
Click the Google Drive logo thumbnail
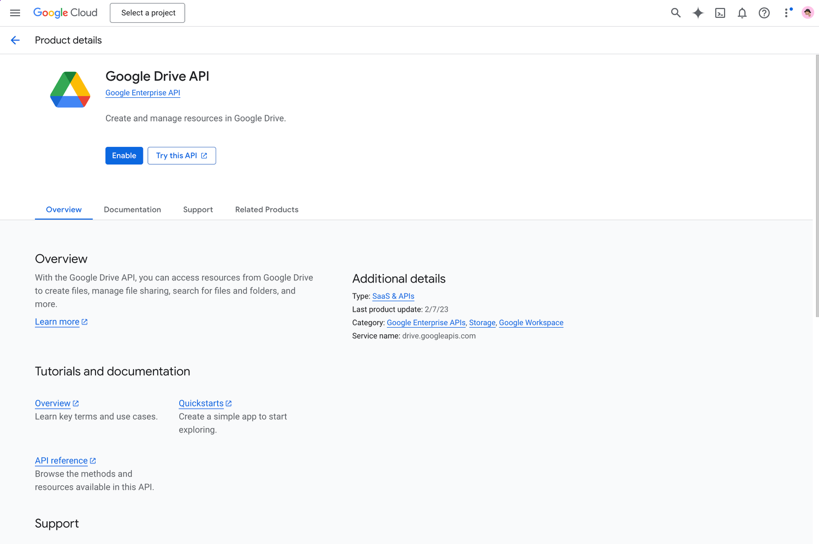[x=70, y=90]
